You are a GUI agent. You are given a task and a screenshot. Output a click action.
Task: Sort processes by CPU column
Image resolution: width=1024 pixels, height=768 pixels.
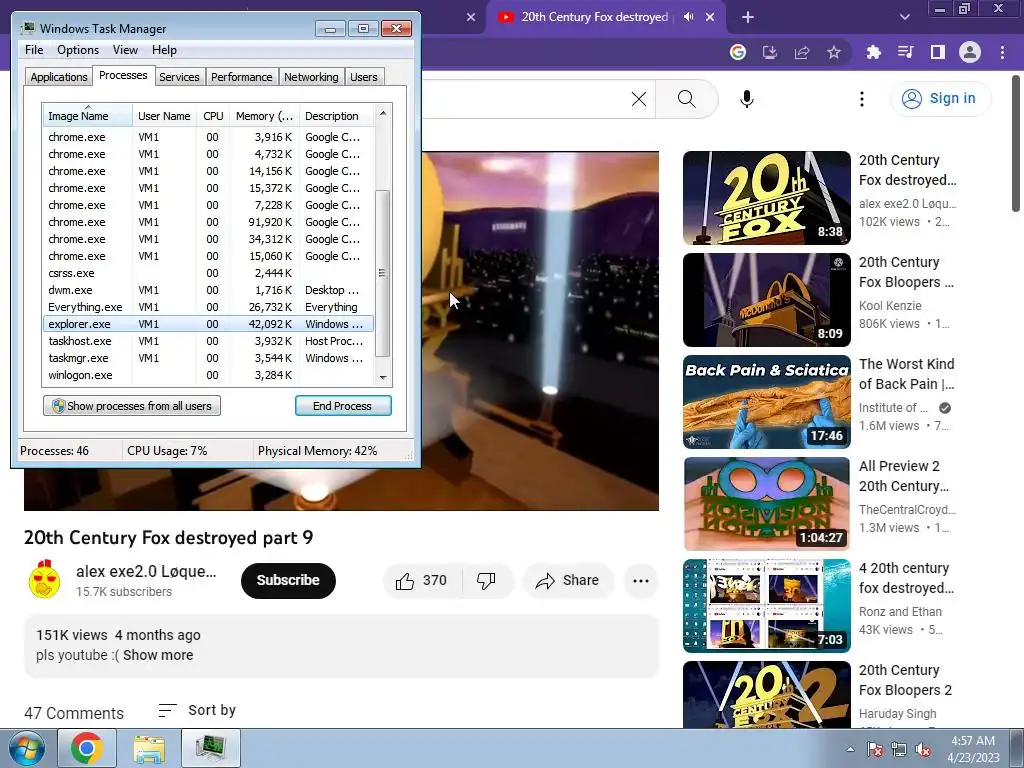click(213, 116)
